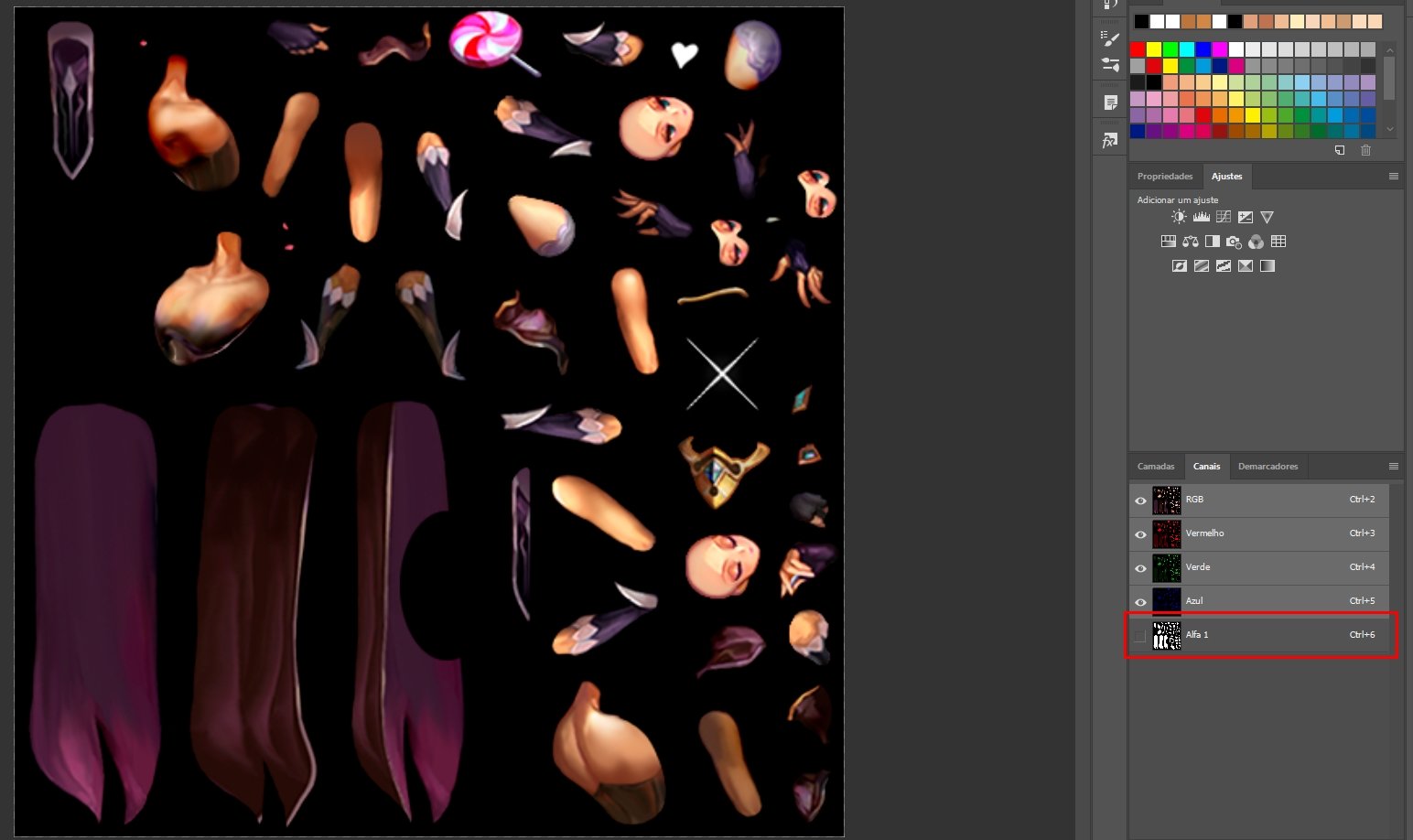The image size is (1413, 840).
Task: Click the Ctrl+3 shortcut label
Action: point(1362,533)
